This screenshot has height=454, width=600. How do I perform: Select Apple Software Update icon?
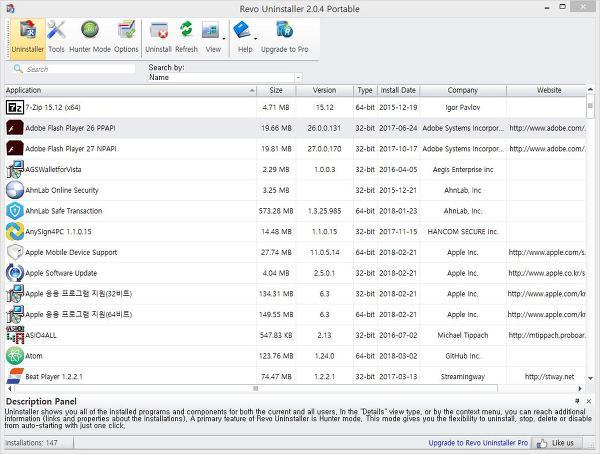click(x=15, y=273)
